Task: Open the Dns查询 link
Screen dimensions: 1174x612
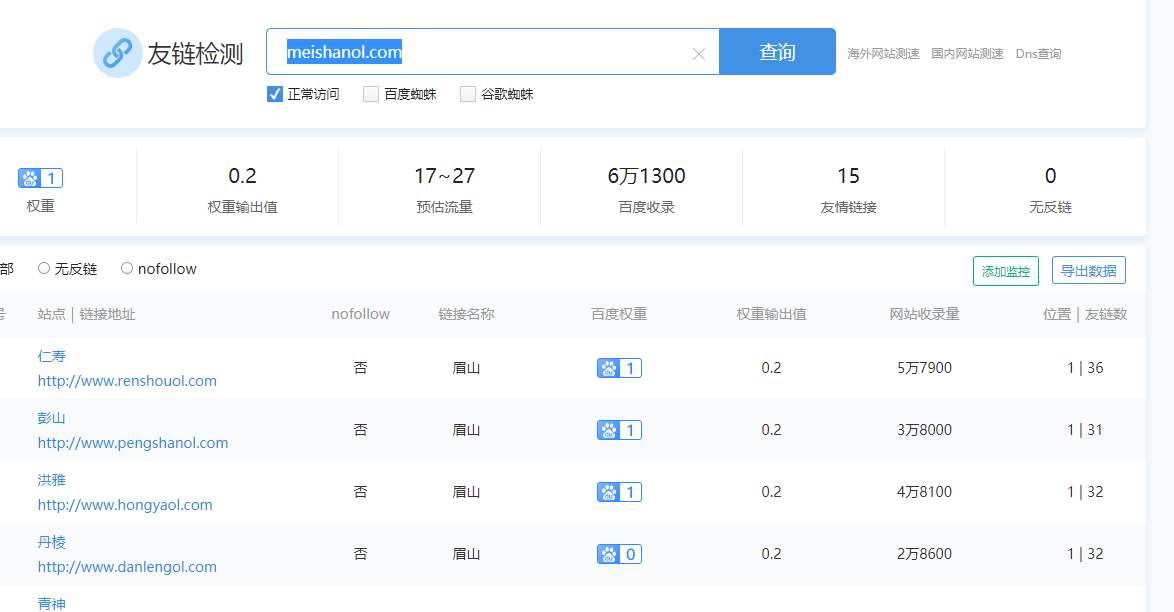Action: coord(1038,54)
